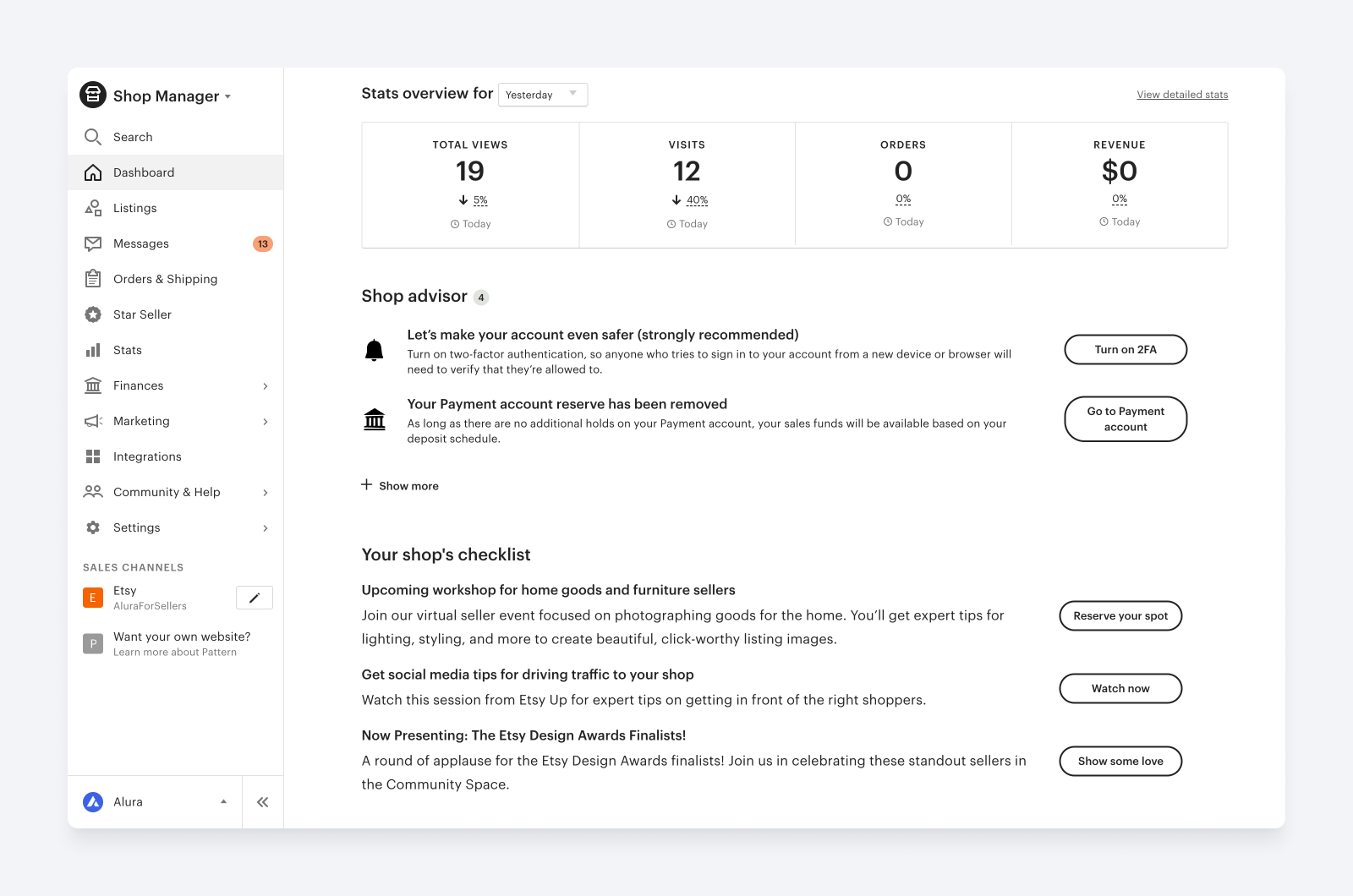
Task: Open the View detailed stats link
Action: coord(1181,94)
